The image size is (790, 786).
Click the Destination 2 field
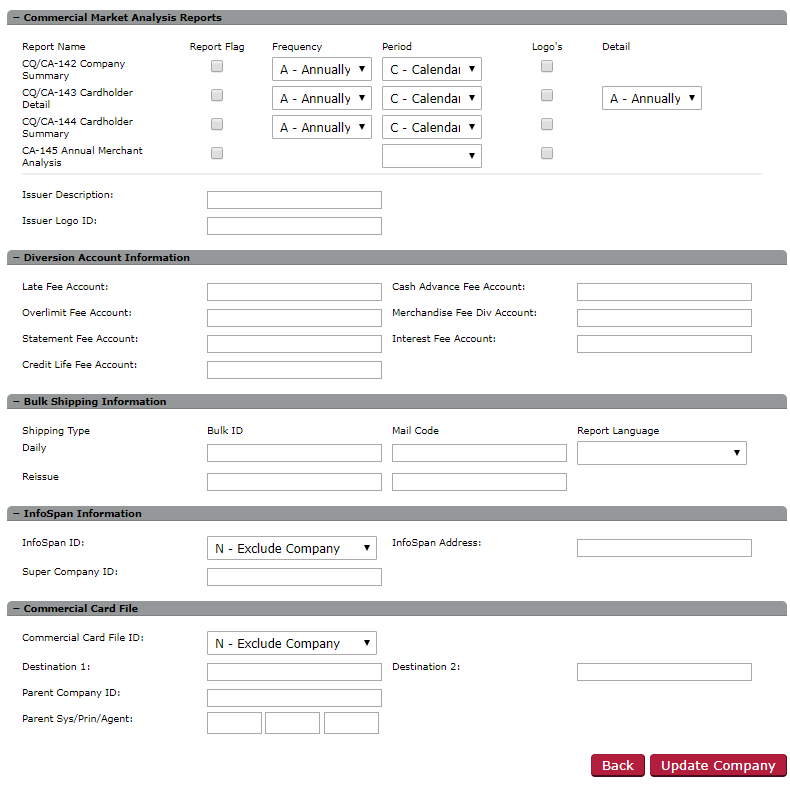pyautogui.click(x=664, y=672)
